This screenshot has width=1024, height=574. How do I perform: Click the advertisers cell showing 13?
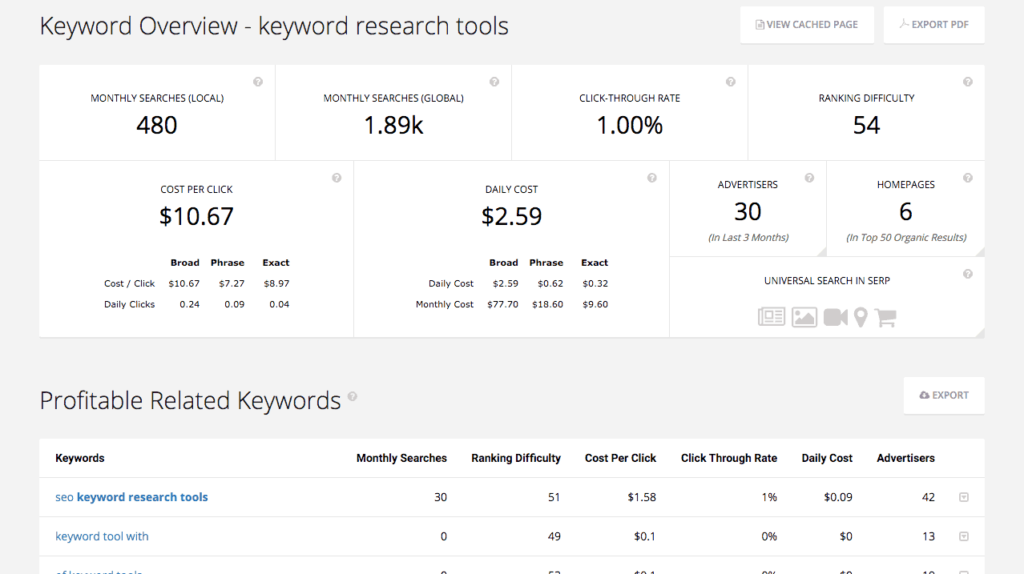click(x=928, y=536)
